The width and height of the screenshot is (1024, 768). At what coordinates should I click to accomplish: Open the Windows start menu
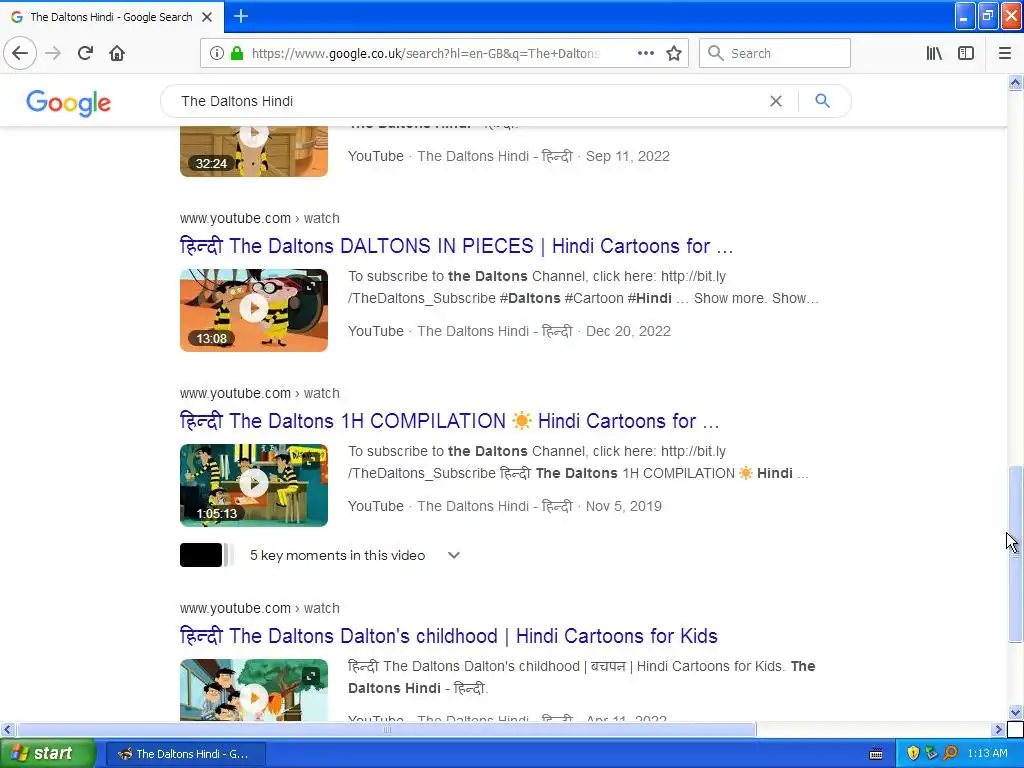tap(47, 754)
